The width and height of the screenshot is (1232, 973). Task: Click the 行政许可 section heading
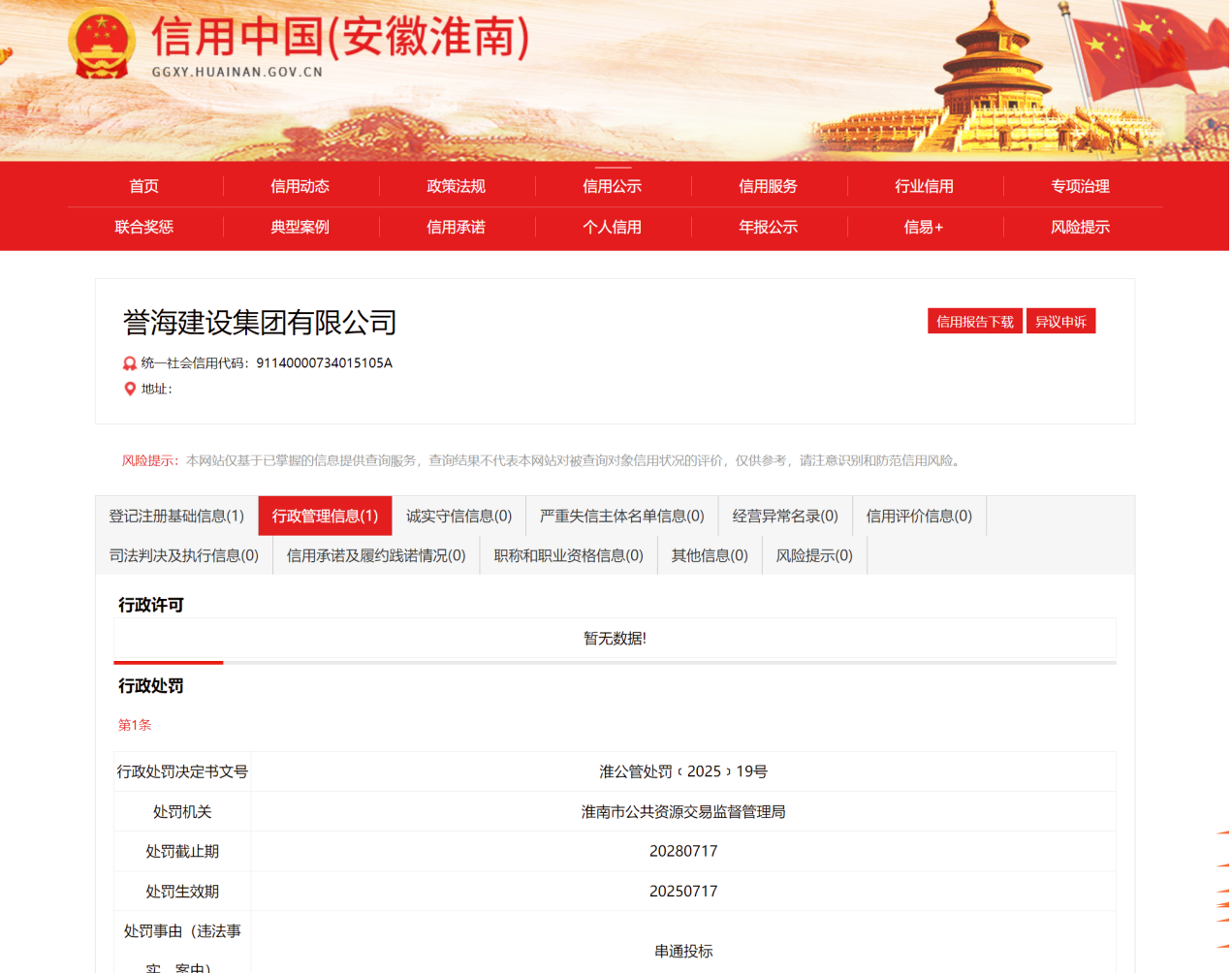click(x=151, y=605)
